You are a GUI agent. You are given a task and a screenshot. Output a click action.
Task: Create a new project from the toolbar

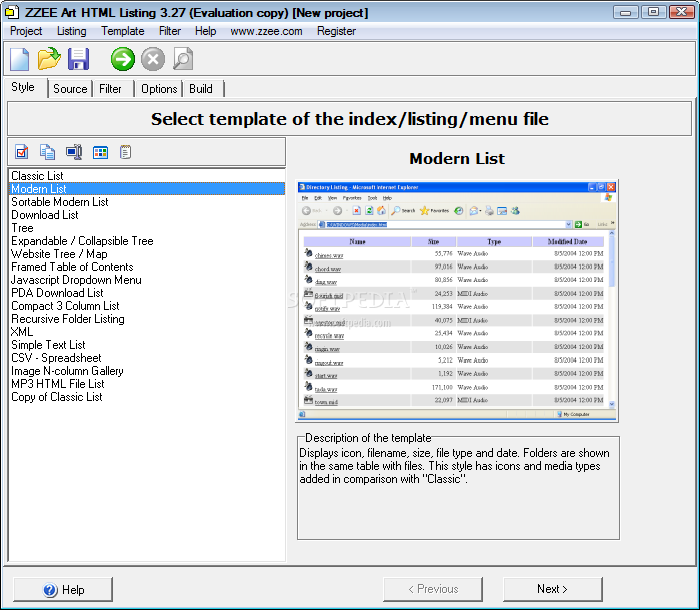pyautogui.click(x=19, y=59)
